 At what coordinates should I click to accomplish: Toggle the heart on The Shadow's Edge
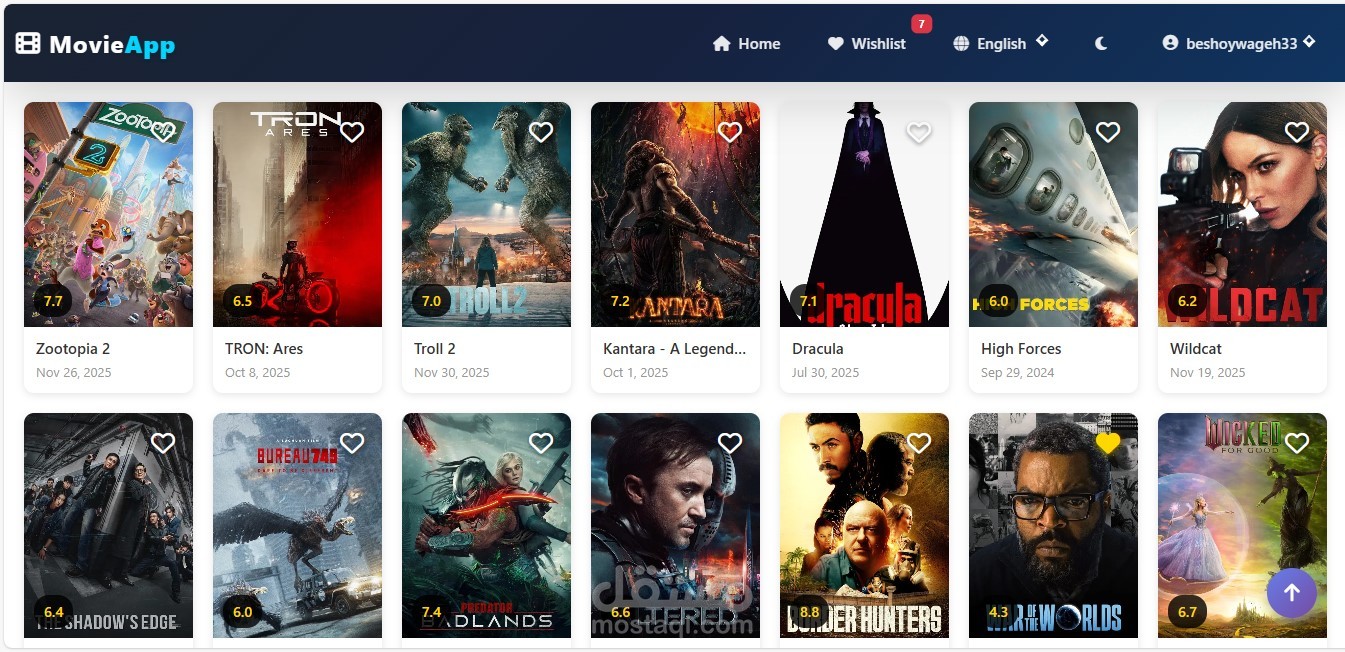click(x=163, y=443)
